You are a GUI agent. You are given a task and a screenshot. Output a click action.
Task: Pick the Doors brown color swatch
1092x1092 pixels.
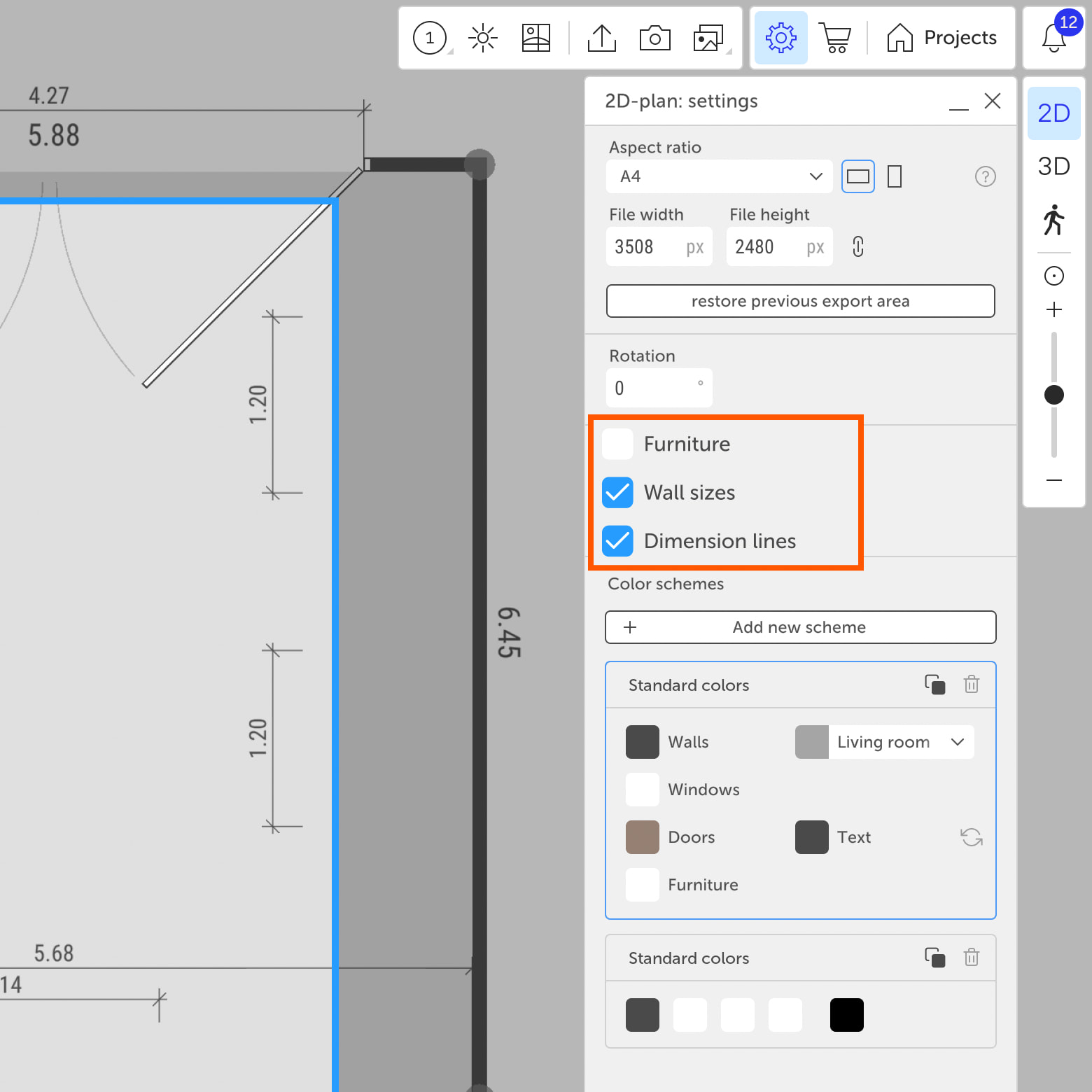(x=642, y=837)
